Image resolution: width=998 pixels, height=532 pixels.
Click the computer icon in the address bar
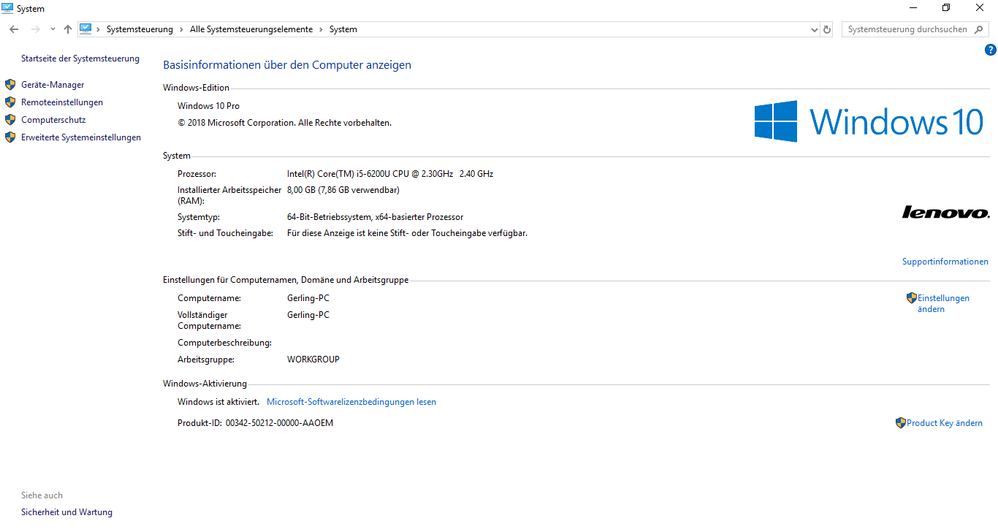[x=86, y=29]
